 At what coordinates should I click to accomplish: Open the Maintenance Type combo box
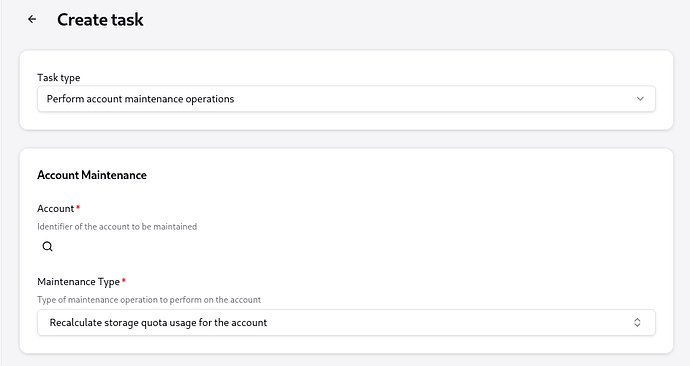tap(346, 322)
